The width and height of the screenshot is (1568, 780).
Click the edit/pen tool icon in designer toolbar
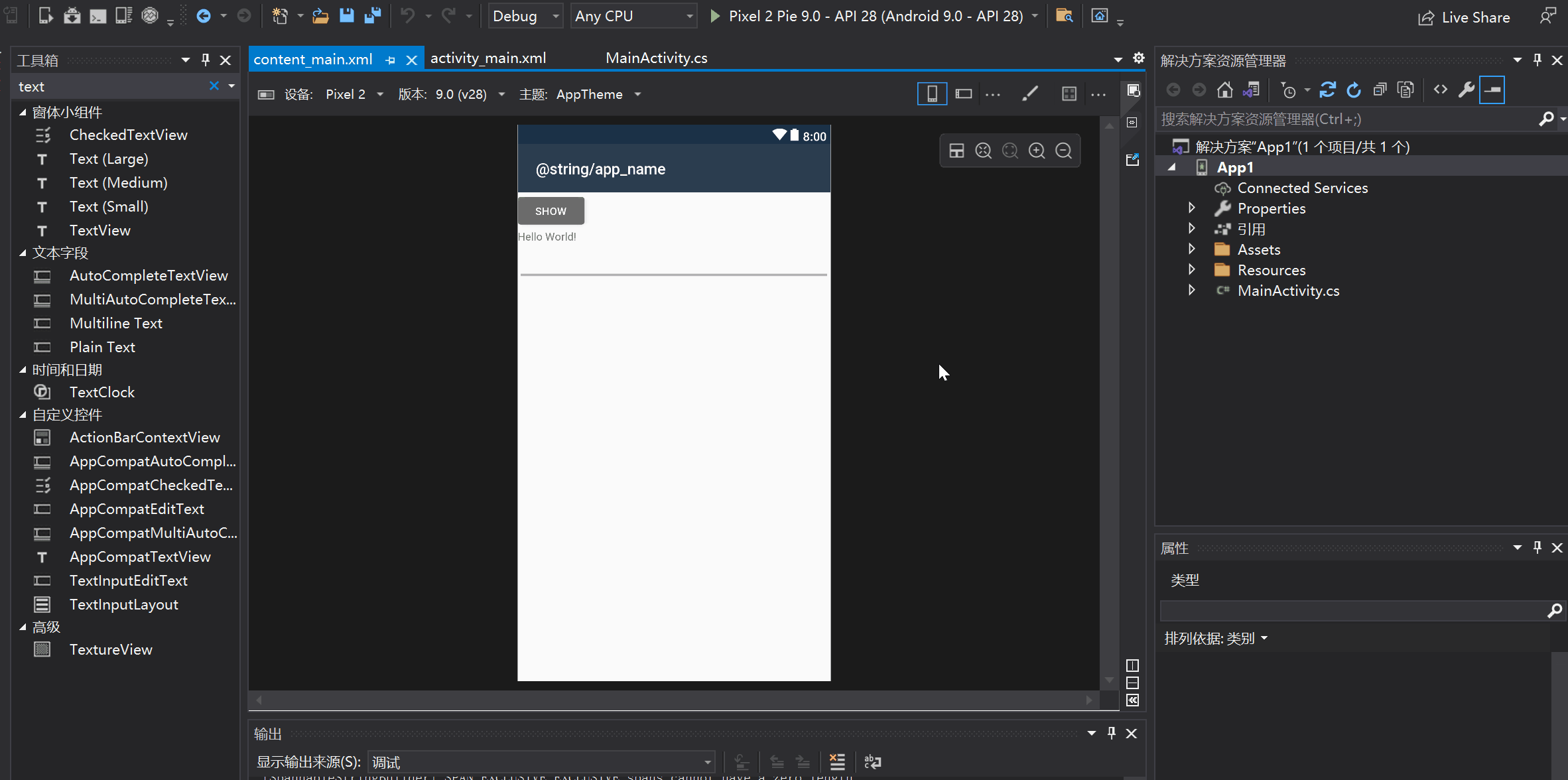[1030, 94]
